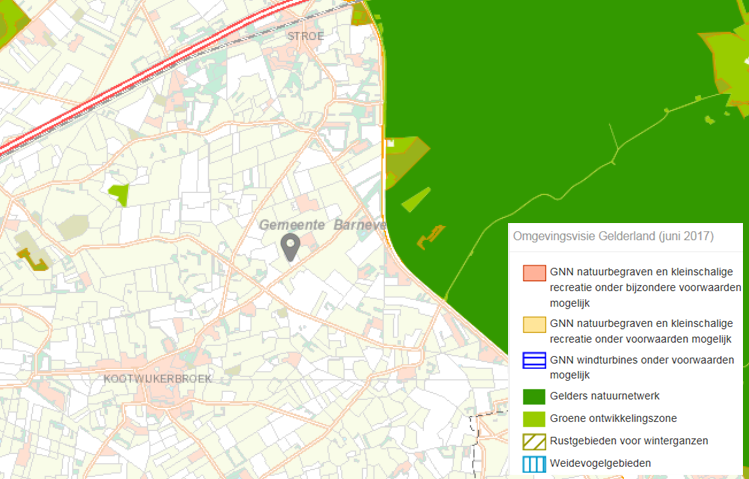Screen dimensions: 749x479
Task: Click the yellow GNN natuurbegraven onder voorwaarden swatch
Action: tap(534, 324)
